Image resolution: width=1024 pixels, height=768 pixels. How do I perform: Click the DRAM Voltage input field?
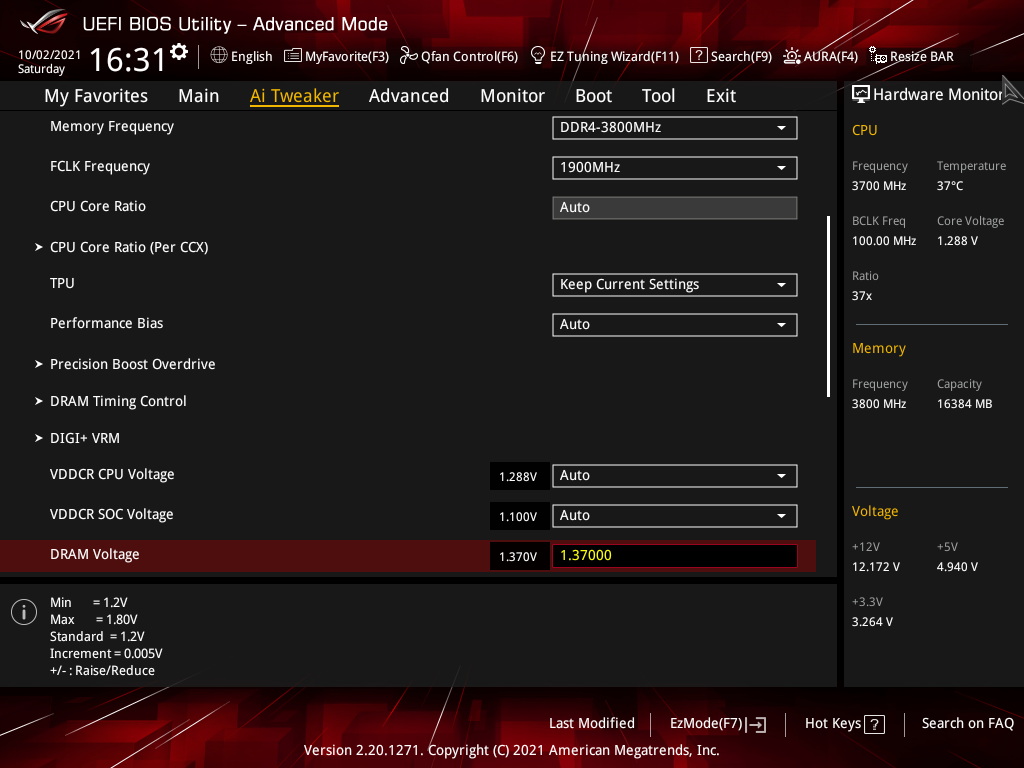point(675,556)
